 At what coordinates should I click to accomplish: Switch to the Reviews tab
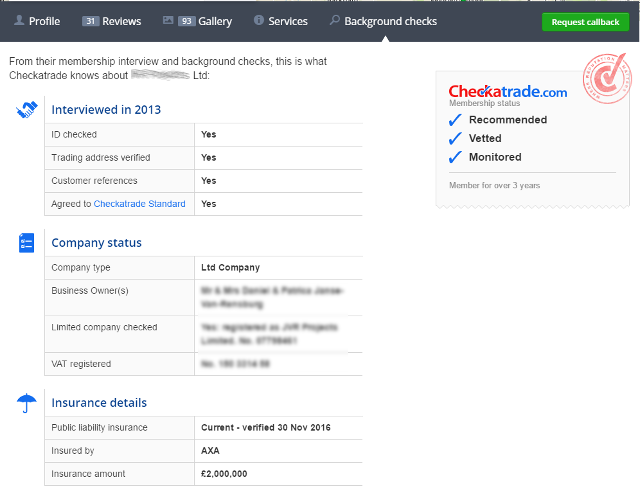(111, 21)
